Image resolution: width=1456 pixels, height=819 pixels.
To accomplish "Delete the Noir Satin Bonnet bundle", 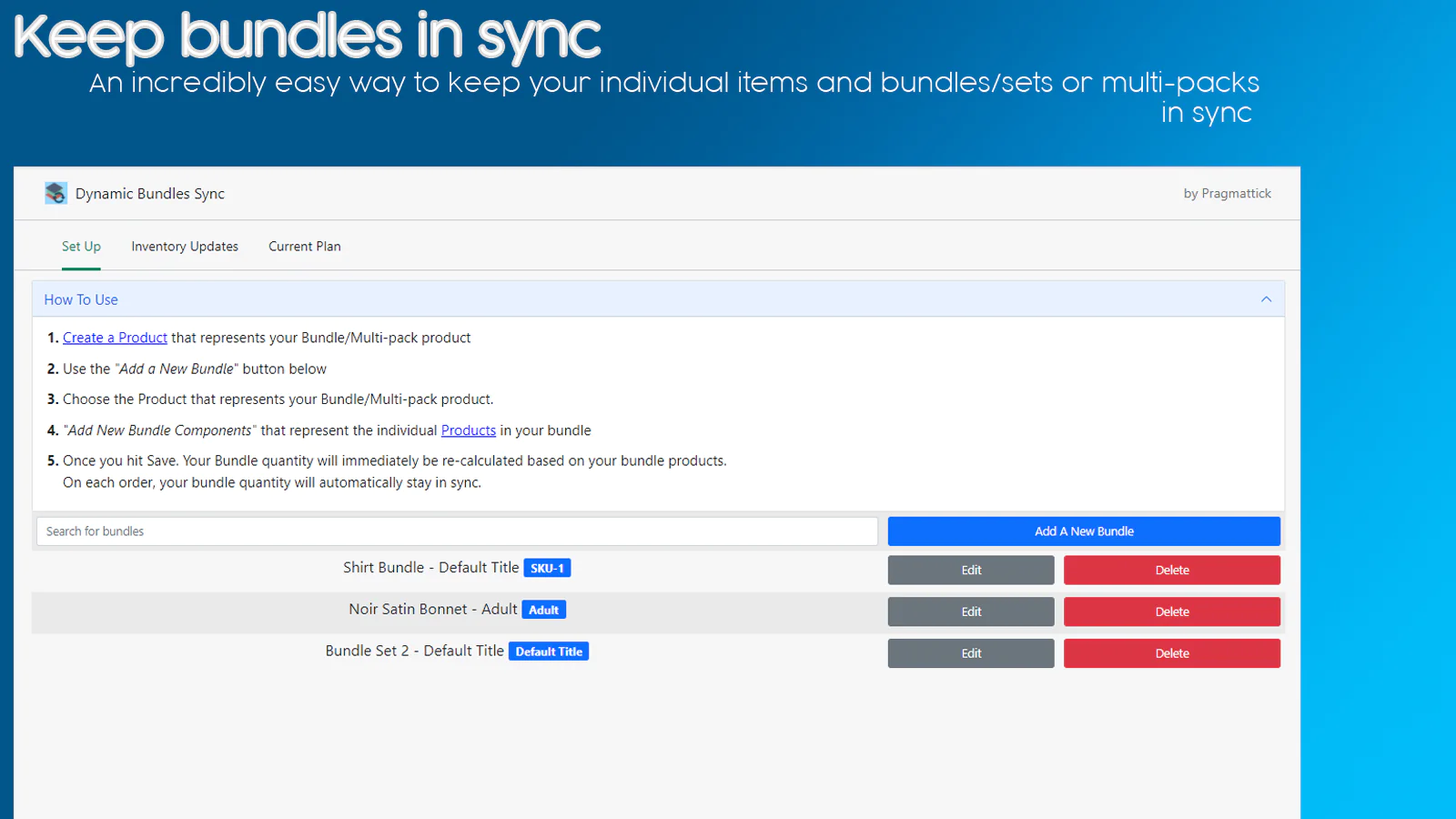I will [x=1171, y=612].
